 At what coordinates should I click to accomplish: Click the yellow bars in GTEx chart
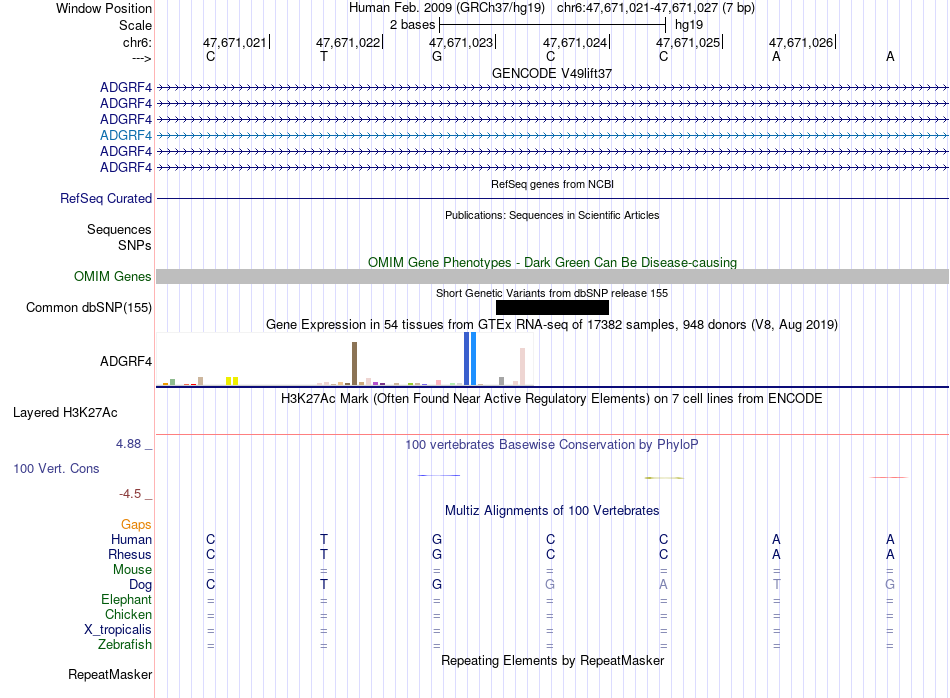click(x=232, y=381)
